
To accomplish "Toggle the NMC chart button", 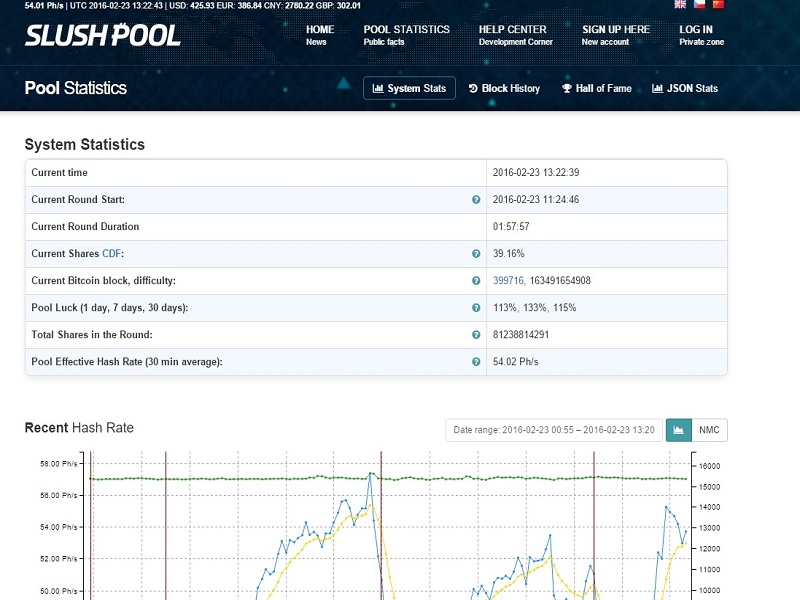I will pyautogui.click(x=709, y=430).
